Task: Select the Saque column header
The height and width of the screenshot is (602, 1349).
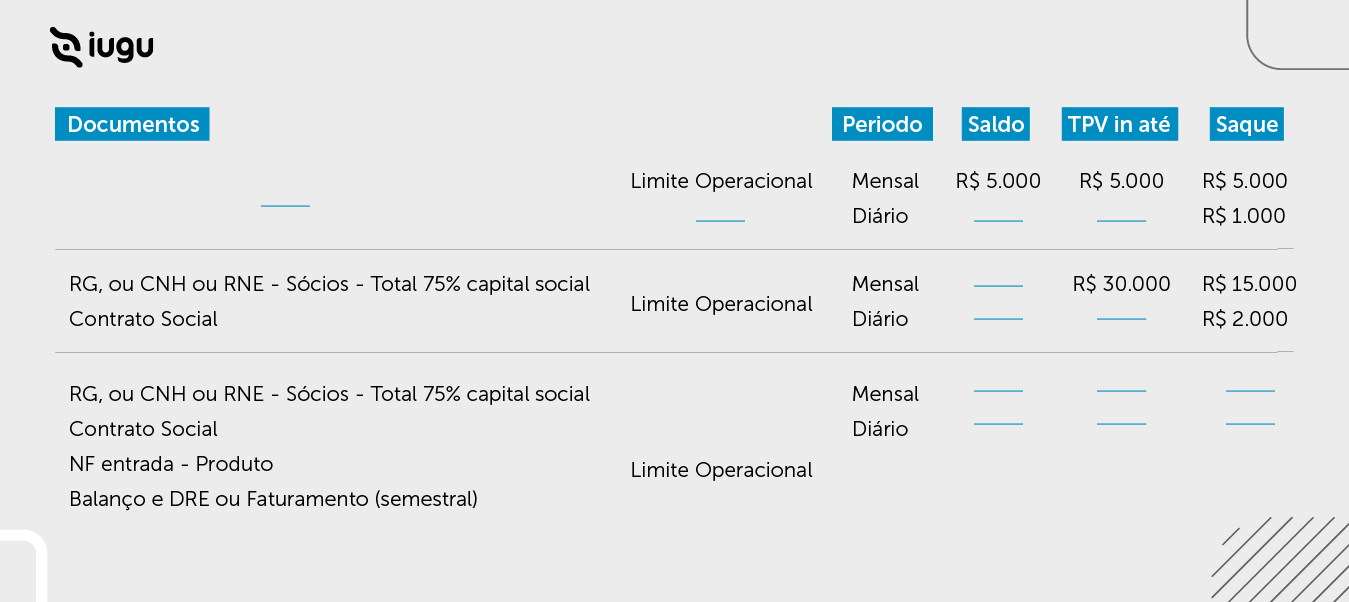Action: tap(1246, 124)
